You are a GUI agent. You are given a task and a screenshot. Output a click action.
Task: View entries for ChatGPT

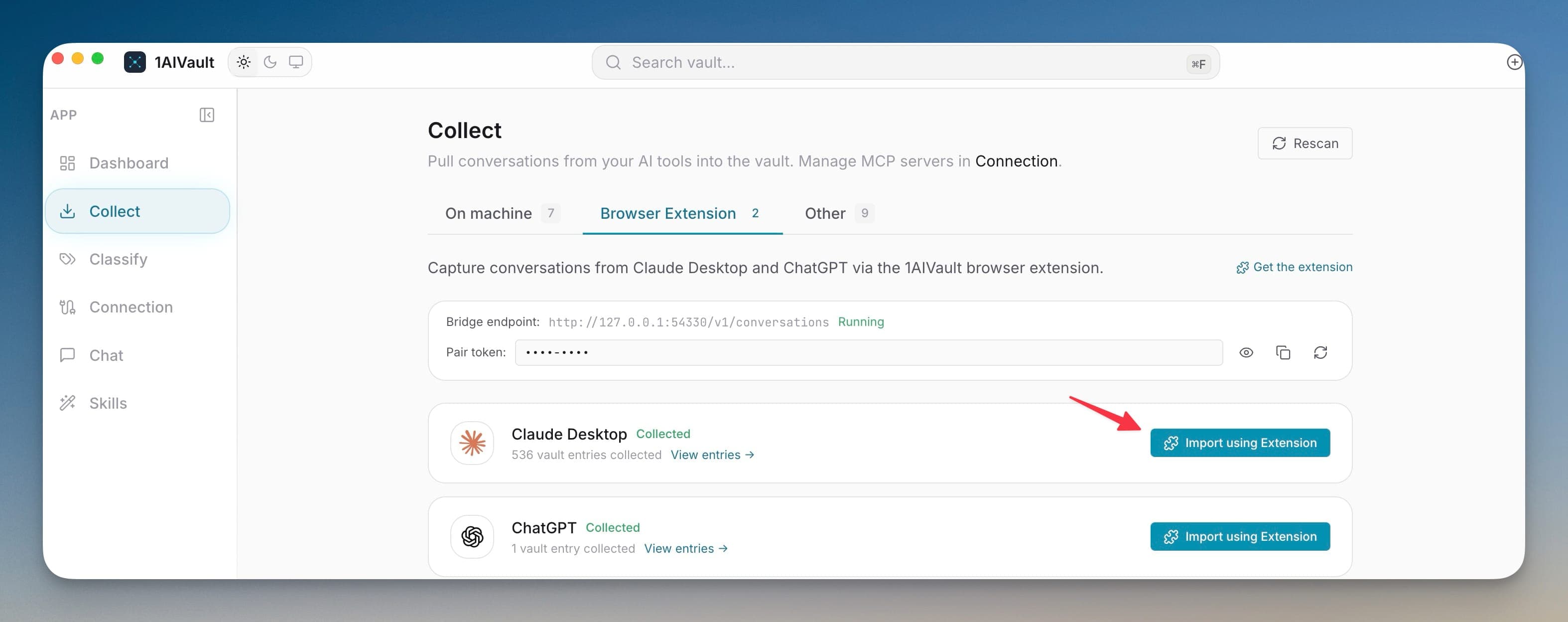[686, 549]
